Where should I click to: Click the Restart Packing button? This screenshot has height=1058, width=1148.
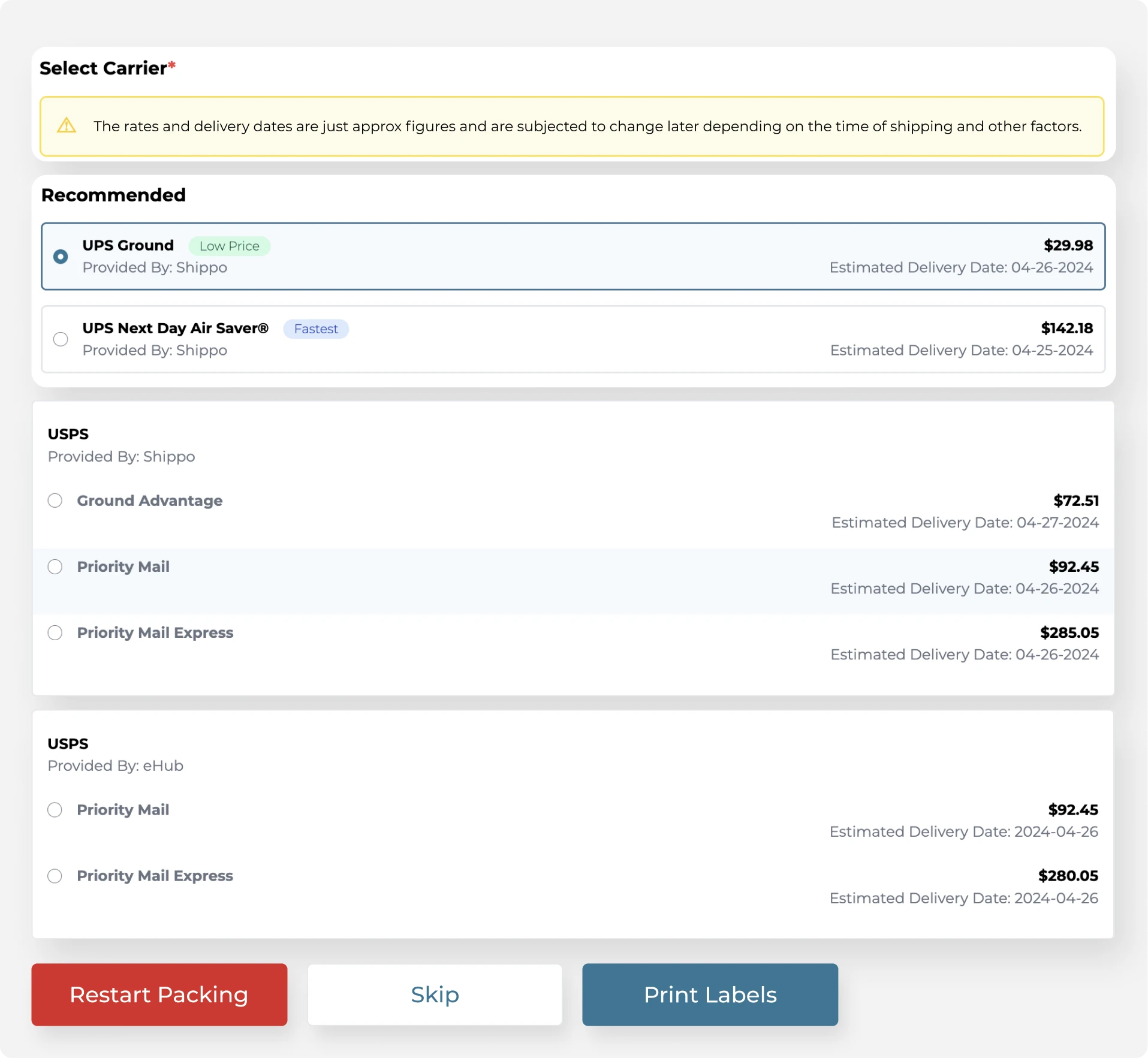pyautogui.click(x=158, y=994)
